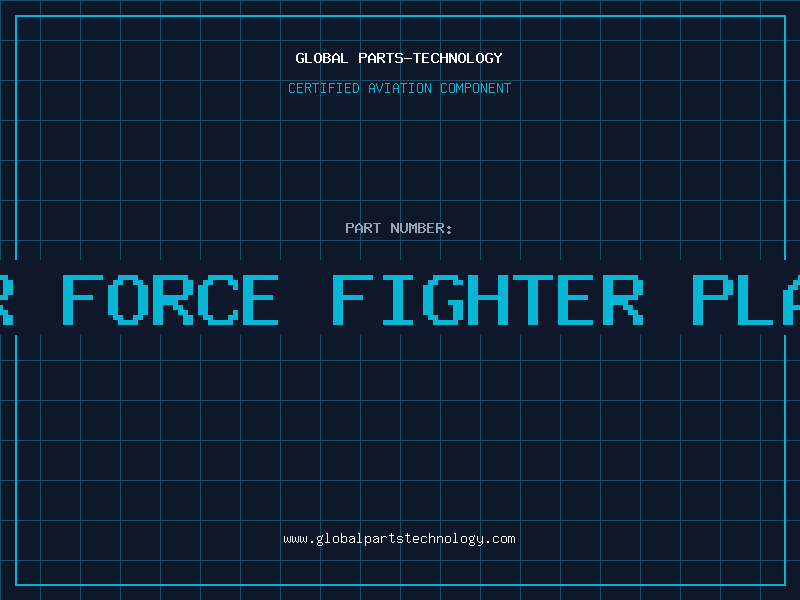800x600 pixels.
Task: Click the GLOBAL PARTS-TECHNOLOGY heading
Action: (399, 58)
